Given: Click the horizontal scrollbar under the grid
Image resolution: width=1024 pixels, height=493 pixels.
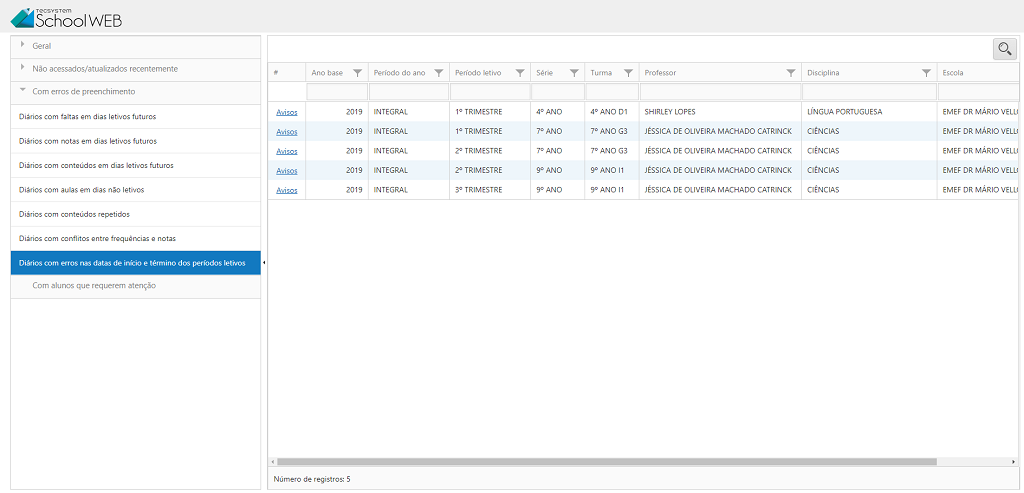Looking at the screenshot, I should point(605,462).
